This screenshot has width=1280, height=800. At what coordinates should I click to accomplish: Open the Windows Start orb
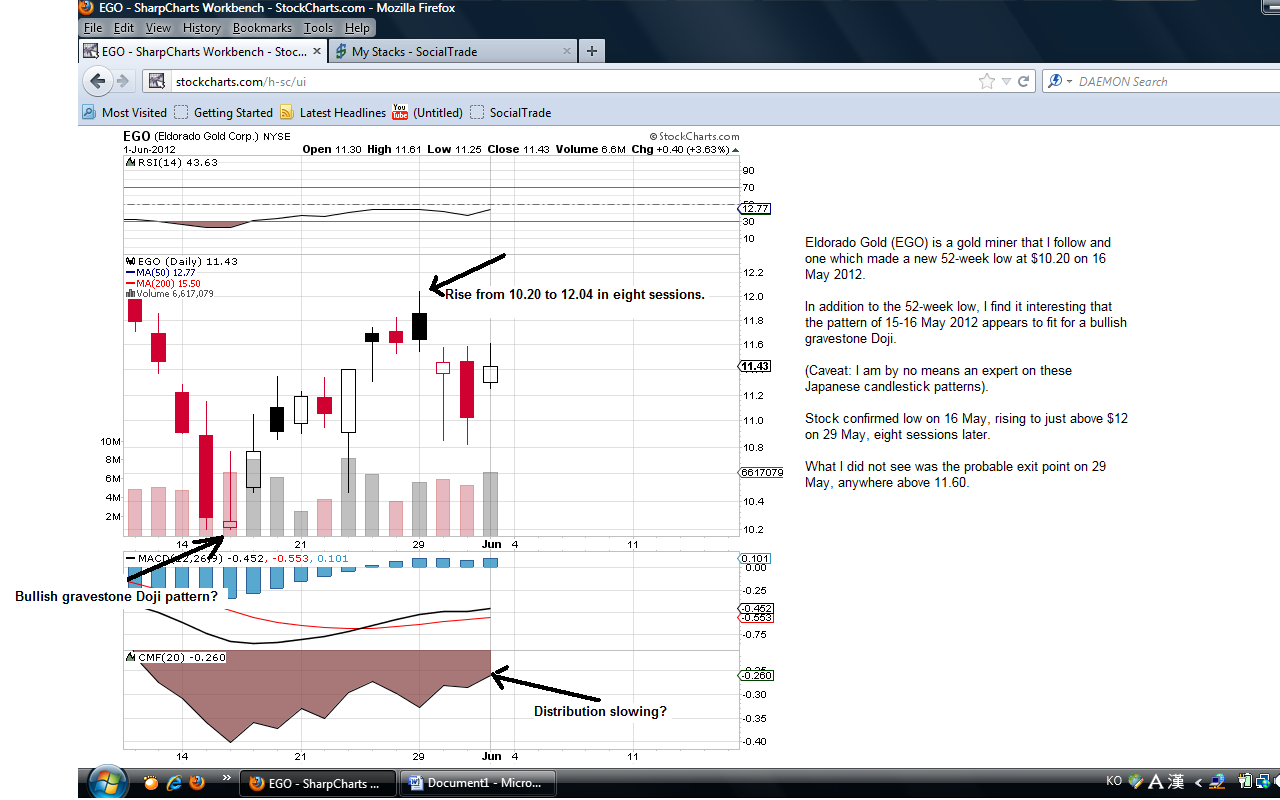pos(107,781)
